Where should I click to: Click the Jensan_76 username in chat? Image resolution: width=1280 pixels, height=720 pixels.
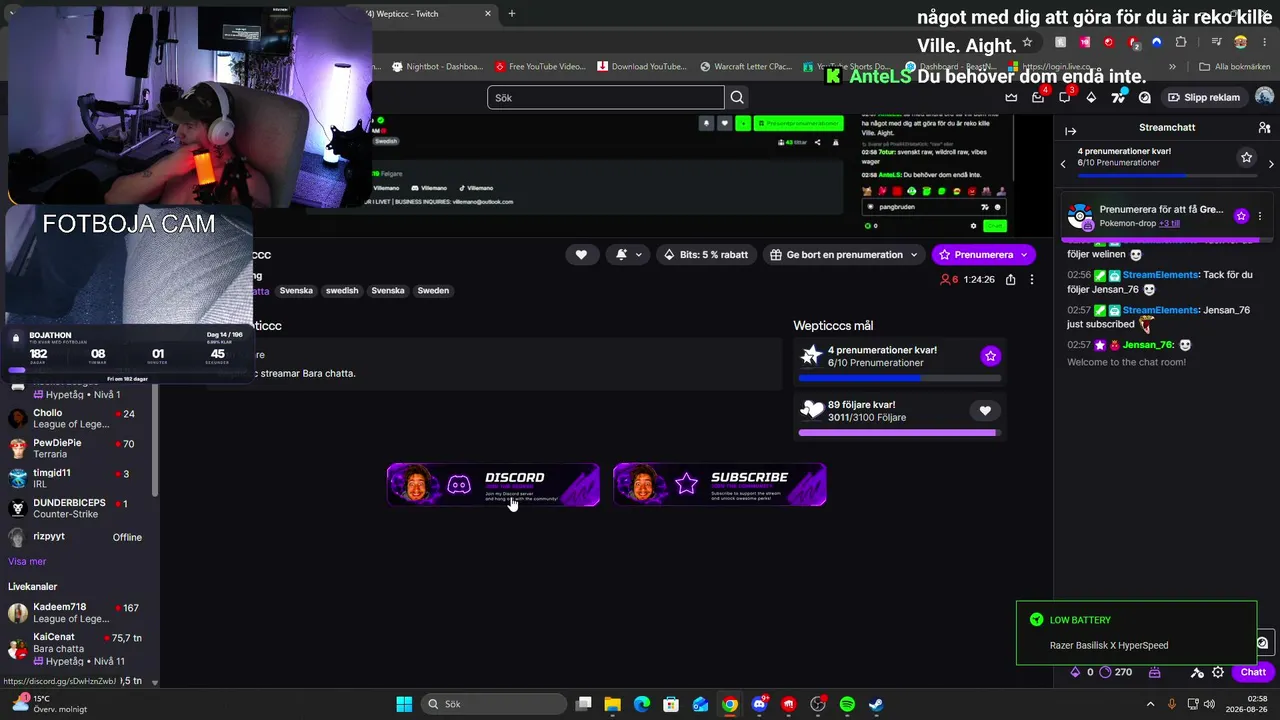pos(1147,345)
